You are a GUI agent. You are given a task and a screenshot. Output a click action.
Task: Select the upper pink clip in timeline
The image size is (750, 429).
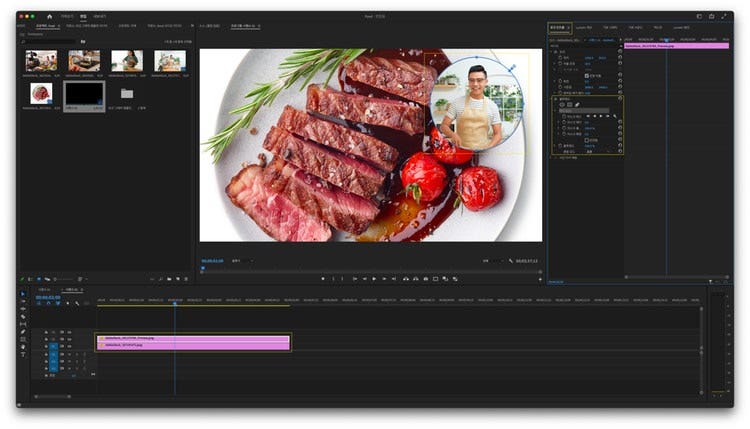tap(193, 338)
